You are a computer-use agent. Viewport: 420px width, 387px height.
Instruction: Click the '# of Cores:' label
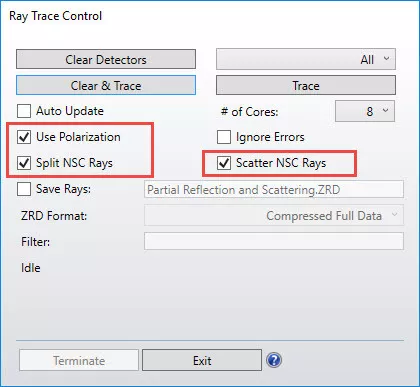click(249, 112)
